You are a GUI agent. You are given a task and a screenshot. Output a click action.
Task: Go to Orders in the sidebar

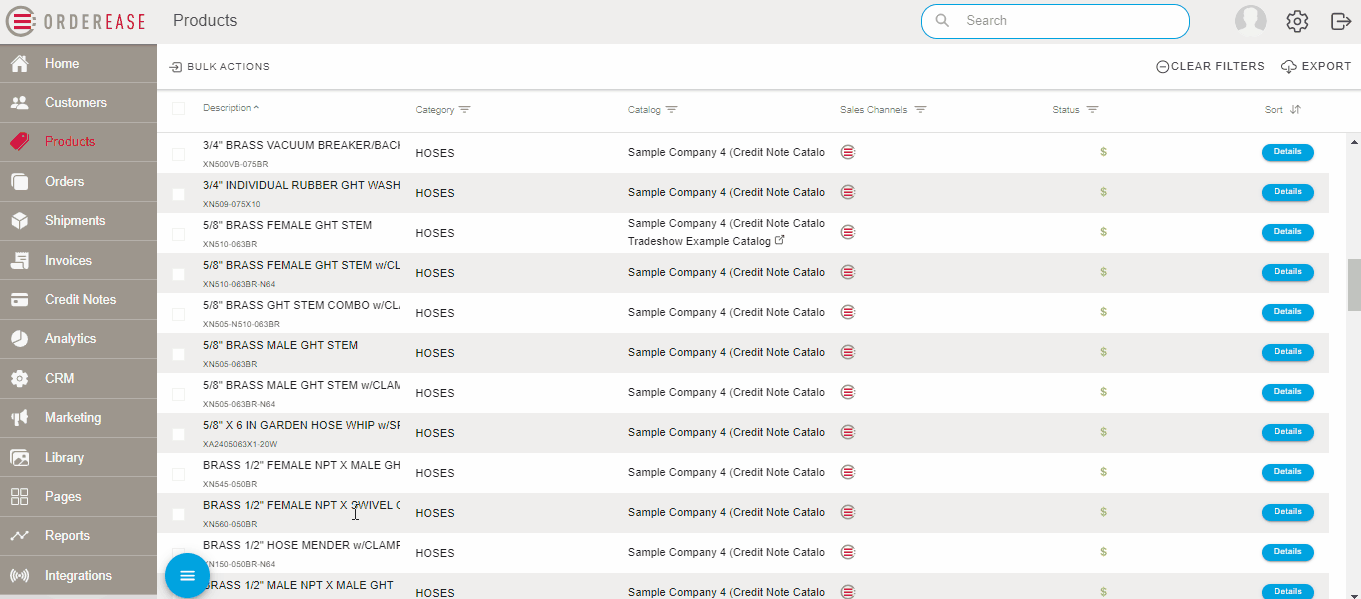click(64, 181)
